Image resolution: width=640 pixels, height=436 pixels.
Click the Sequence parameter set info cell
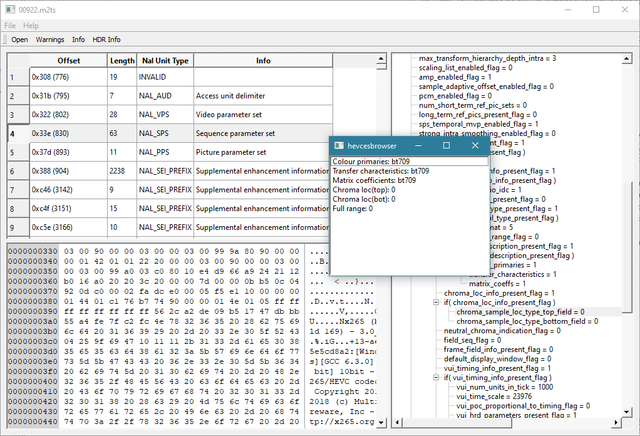point(263,133)
